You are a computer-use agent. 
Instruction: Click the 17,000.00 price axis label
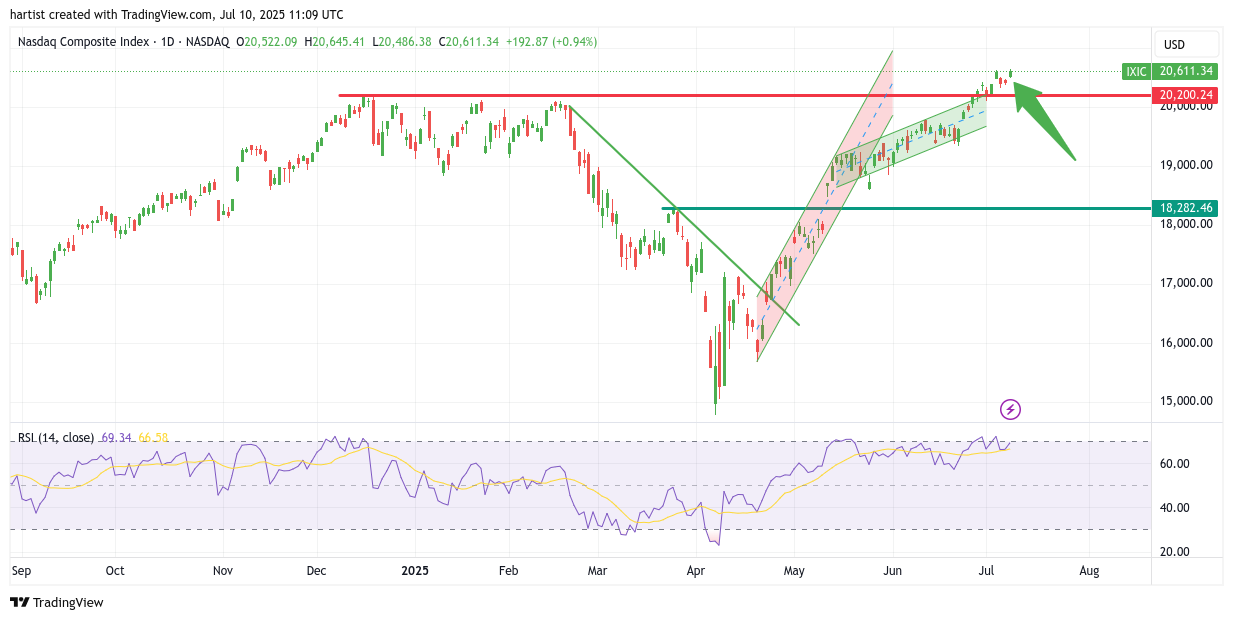tap(1185, 283)
